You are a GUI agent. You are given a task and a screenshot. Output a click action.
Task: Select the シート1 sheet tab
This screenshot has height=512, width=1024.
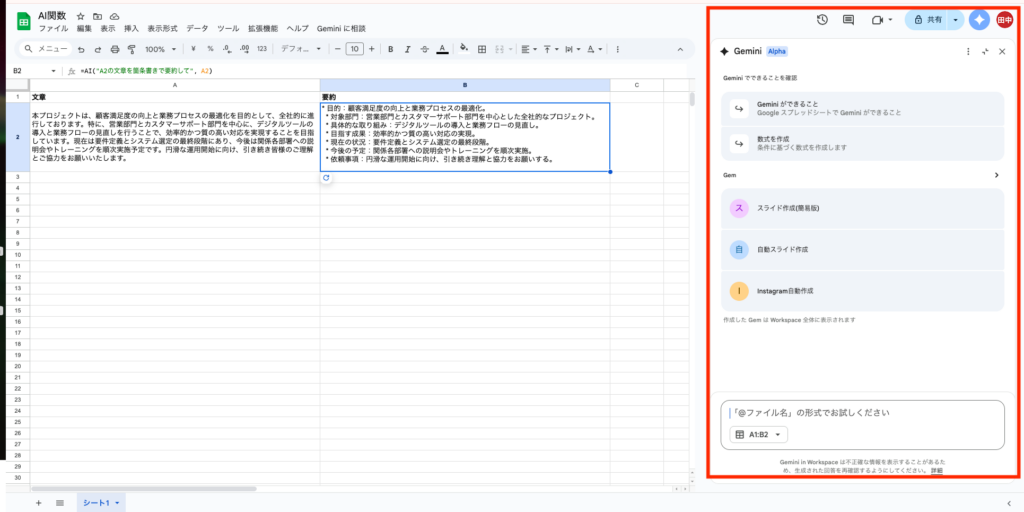(x=101, y=502)
